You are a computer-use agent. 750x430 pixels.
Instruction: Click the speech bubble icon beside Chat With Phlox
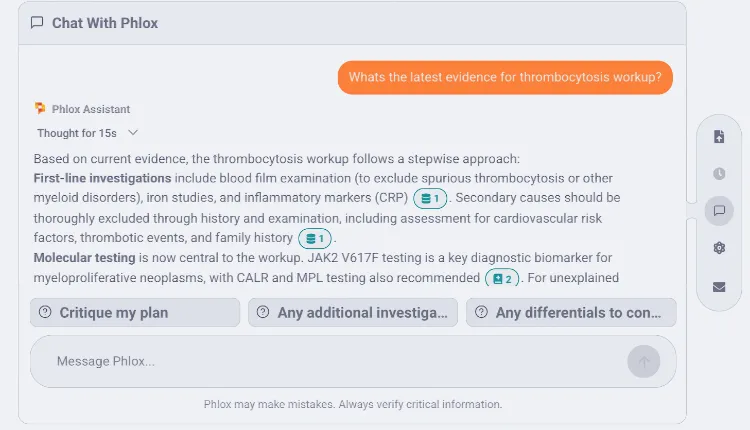(x=37, y=23)
